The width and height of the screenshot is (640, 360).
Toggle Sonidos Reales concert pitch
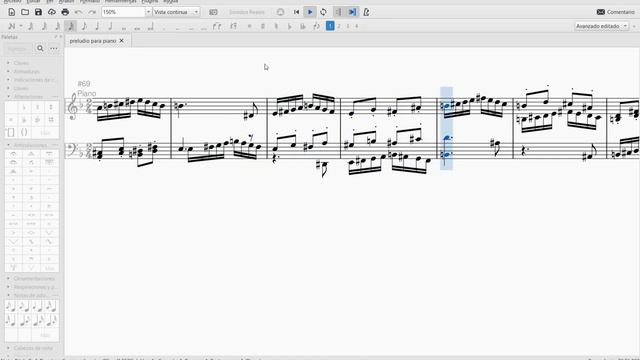pyautogui.click(x=247, y=12)
